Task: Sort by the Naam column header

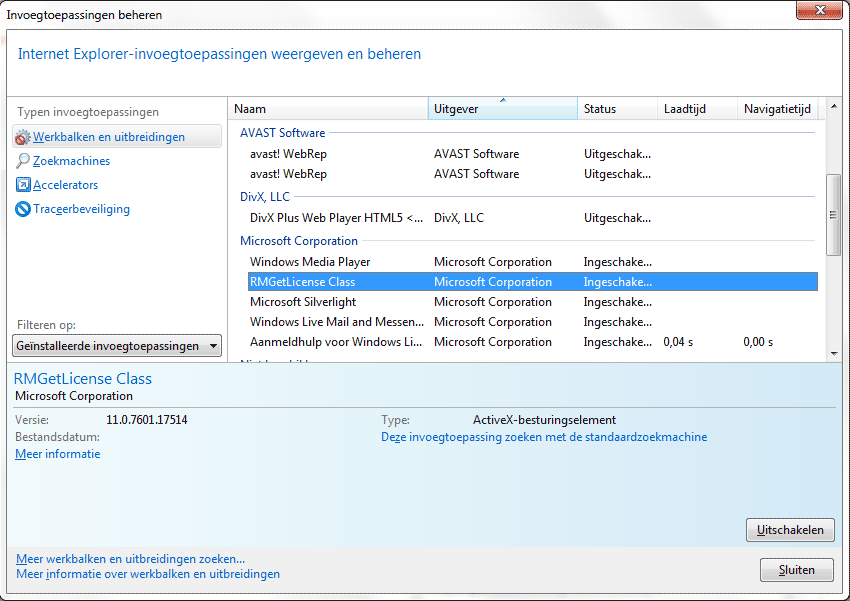Action: click(328, 109)
